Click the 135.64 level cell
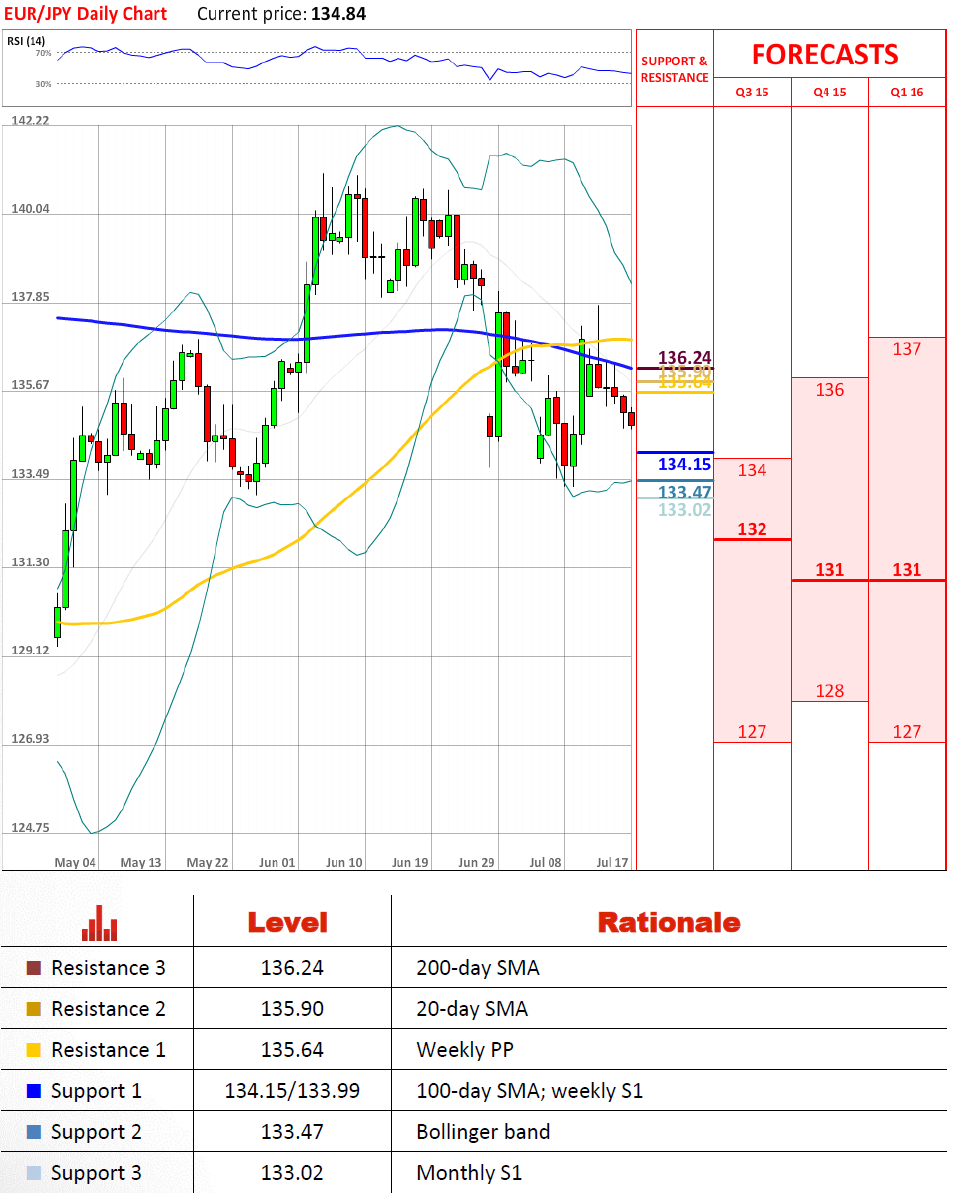Image resolution: width=956 pixels, height=1193 pixels. coord(292,1050)
